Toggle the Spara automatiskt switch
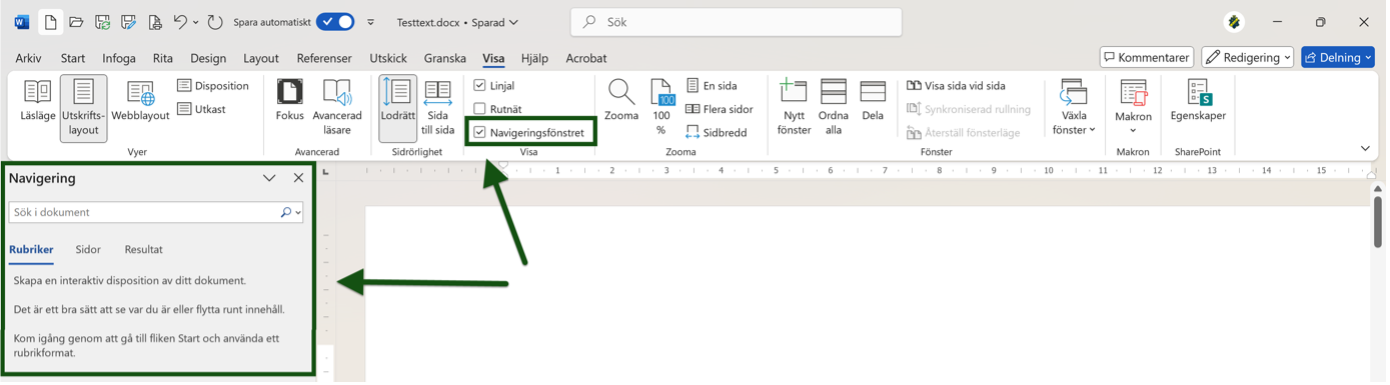Image resolution: width=1390 pixels, height=385 pixels. point(335,22)
